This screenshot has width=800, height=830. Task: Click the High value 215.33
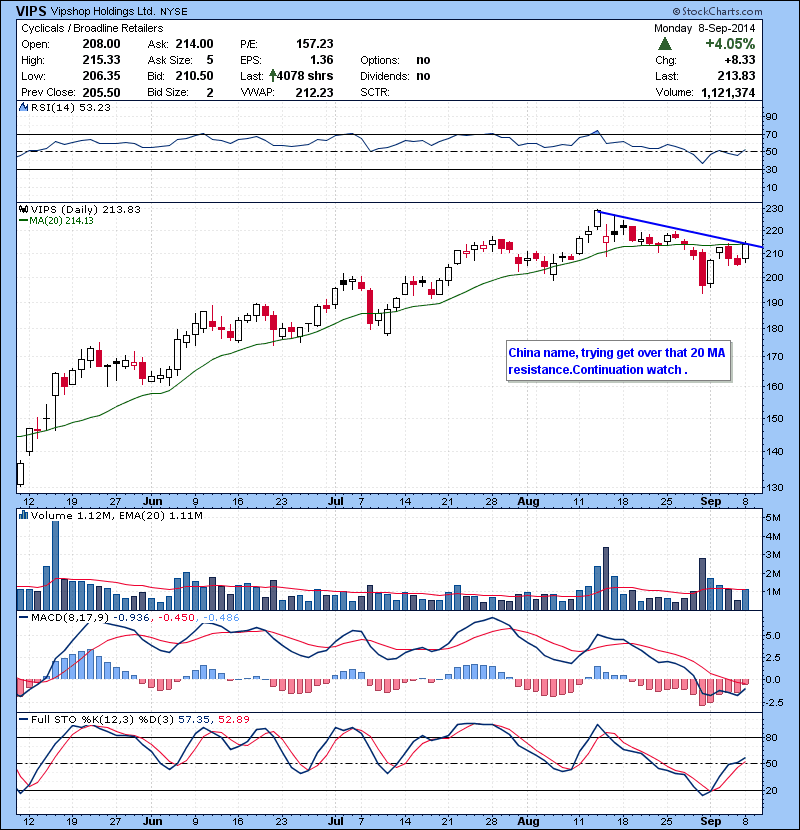tap(101, 60)
